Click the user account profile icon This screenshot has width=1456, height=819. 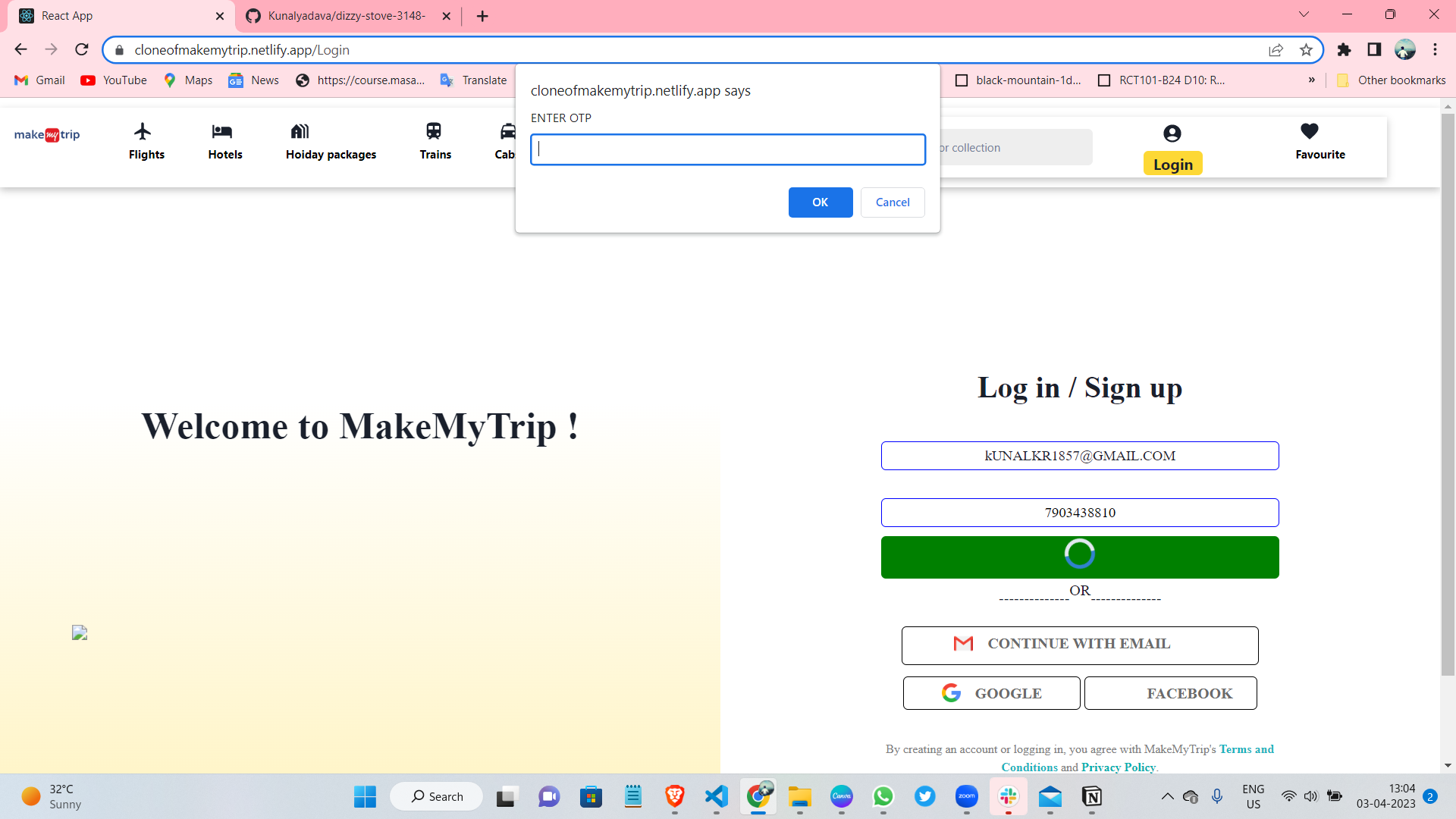(x=1172, y=133)
